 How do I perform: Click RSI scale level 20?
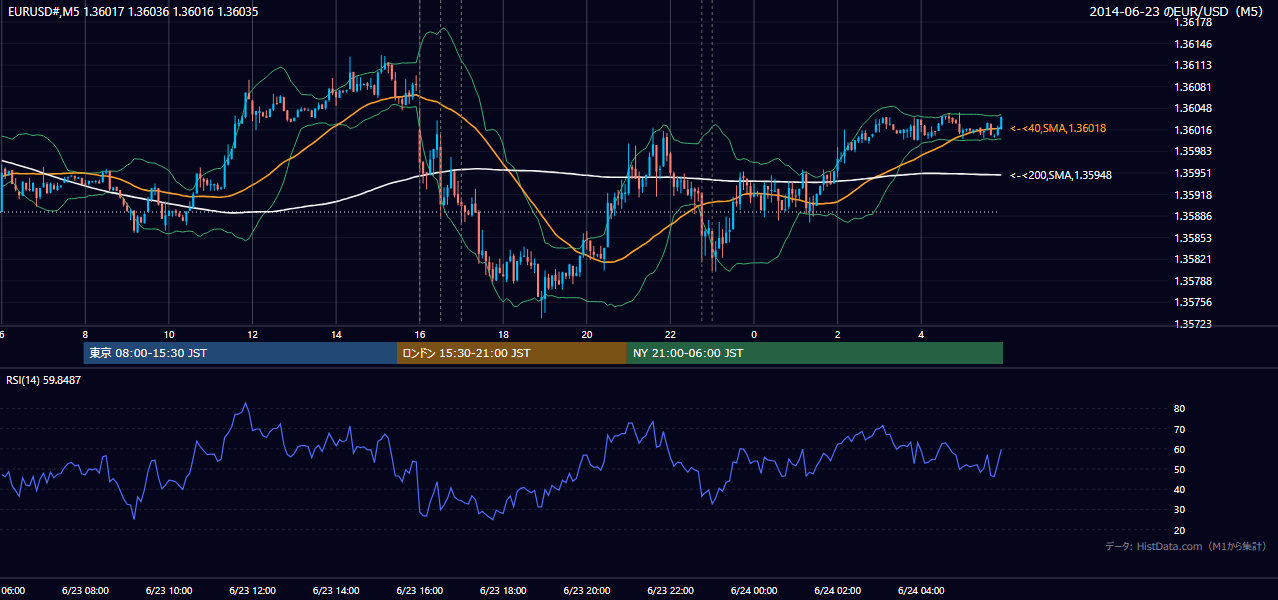click(1180, 530)
